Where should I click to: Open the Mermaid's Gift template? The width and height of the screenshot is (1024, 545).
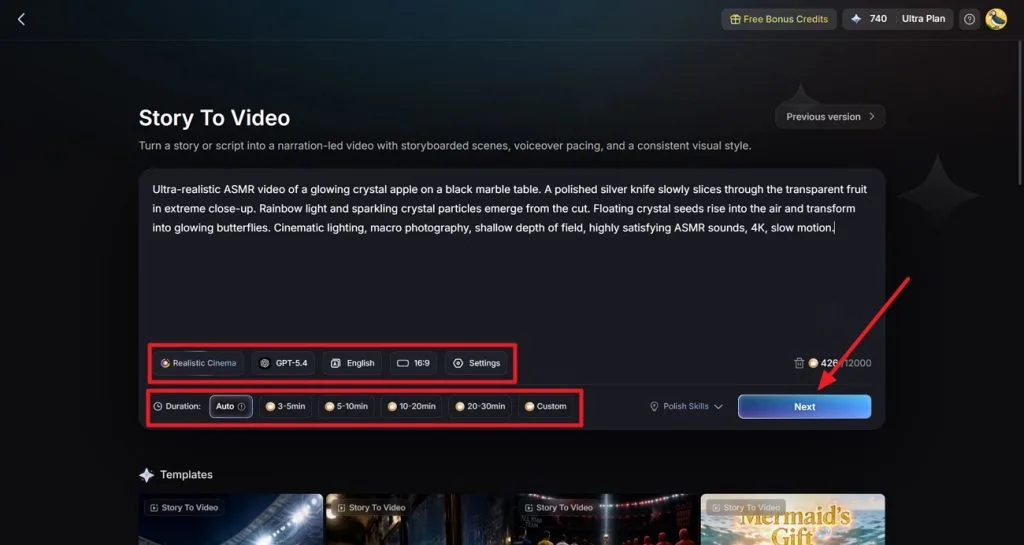(x=793, y=519)
